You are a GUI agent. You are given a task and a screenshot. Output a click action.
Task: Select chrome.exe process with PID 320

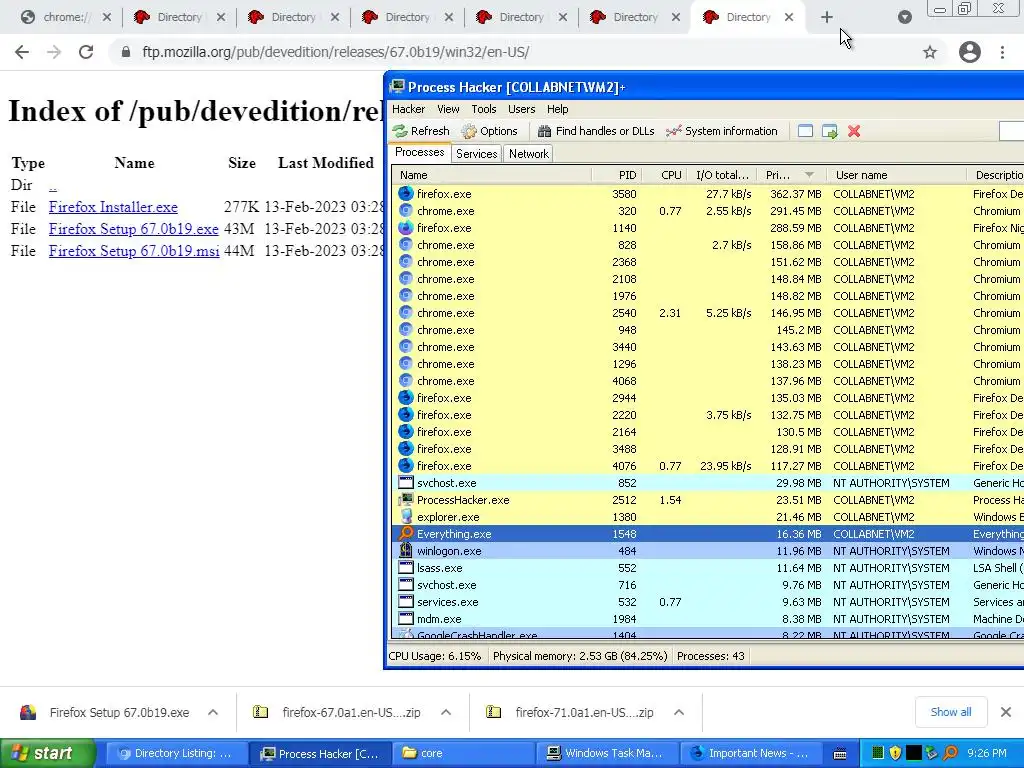click(x=707, y=211)
